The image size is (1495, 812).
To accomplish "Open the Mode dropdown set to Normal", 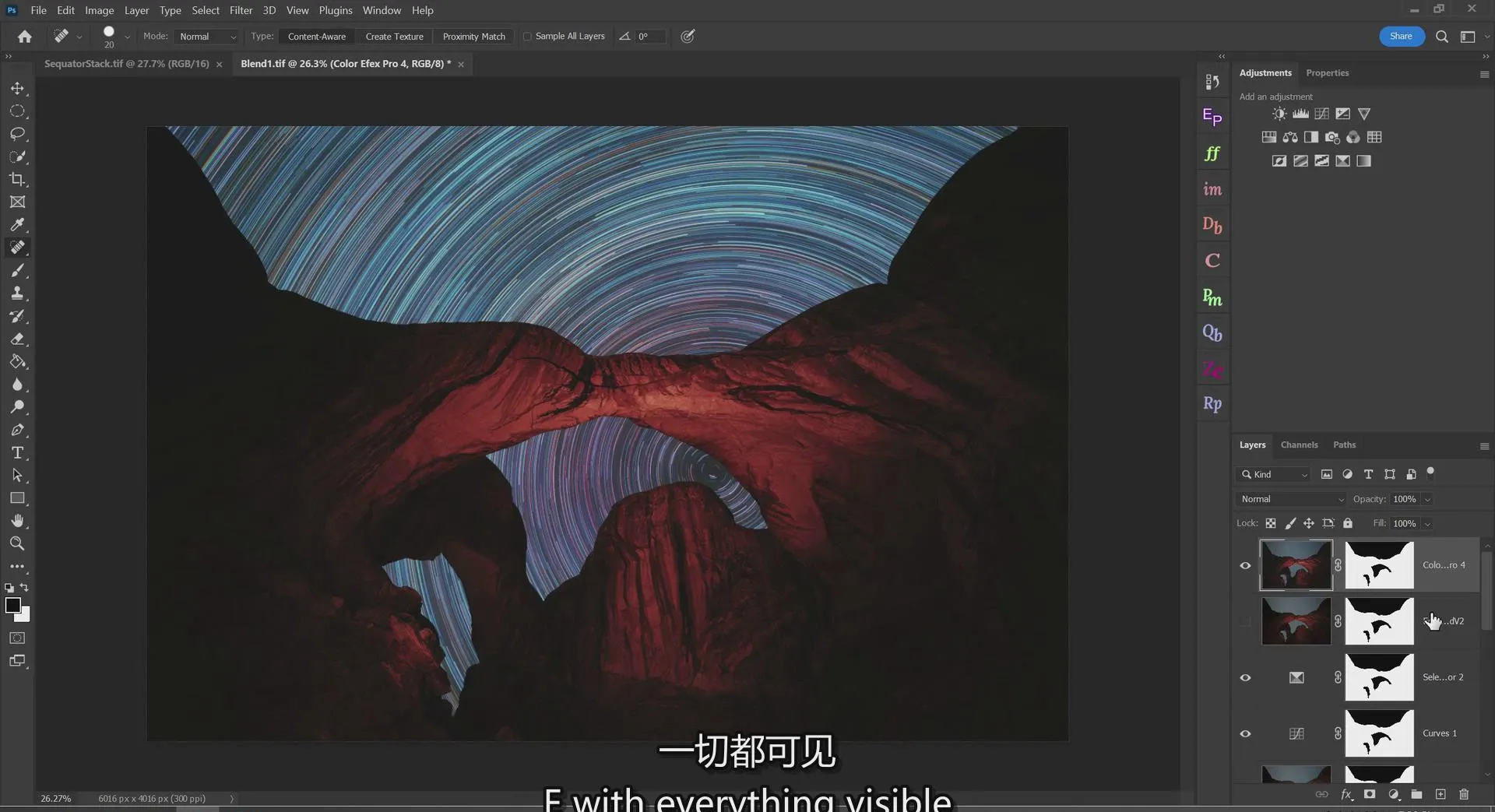I will point(207,37).
